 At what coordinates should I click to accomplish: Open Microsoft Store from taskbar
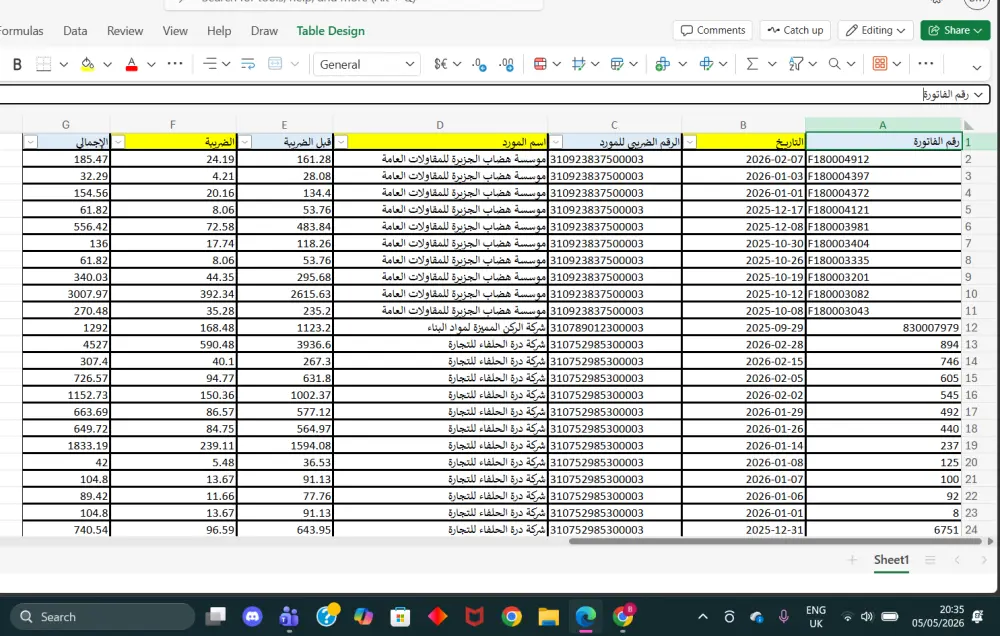(x=400, y=616)
